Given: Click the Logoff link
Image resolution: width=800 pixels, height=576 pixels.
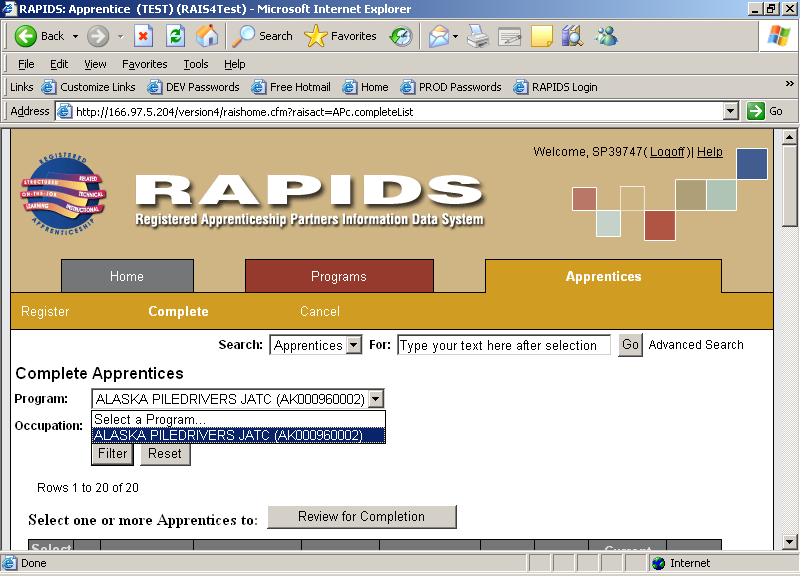Looking at the screenshot, I should tap(667, 152).
